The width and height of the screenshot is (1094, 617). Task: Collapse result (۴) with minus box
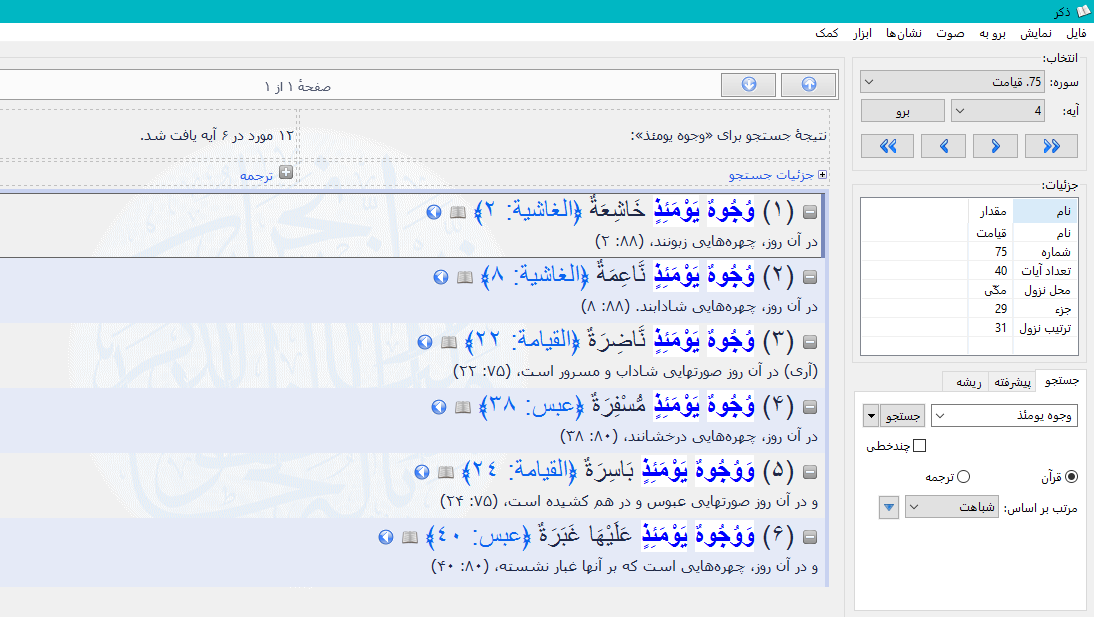pyautogui.click(x=810, y=407)
